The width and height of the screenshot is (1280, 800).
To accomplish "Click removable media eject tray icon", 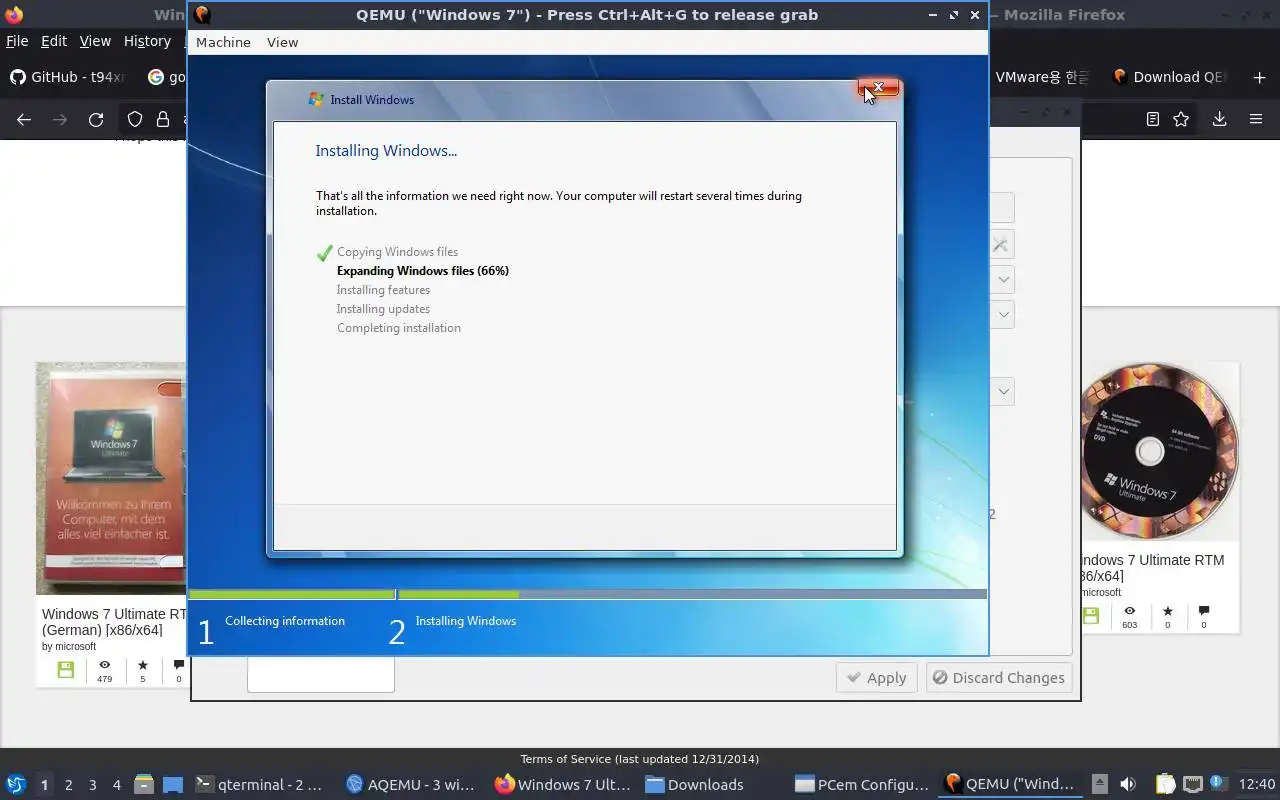I will (1099, 784).
